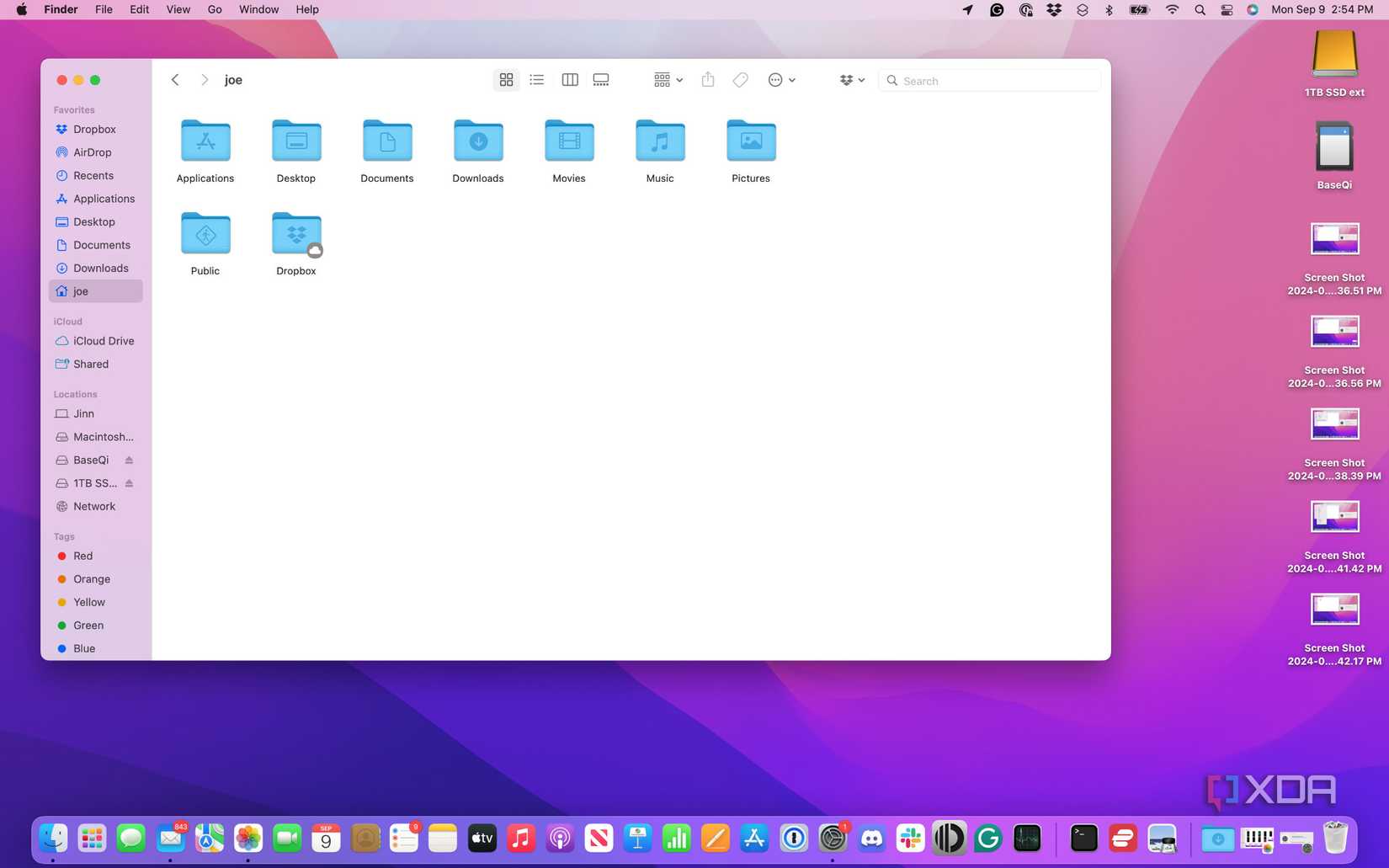Viewport: 1389px width, 868px height.
Task: Switch Finder to gallery view
Action: click(601, 80)
